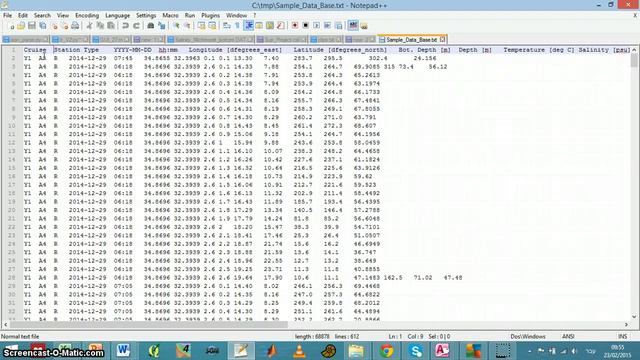Image resolution: width=640 pixels, height=360 pixels.
Task: Open the Language menu
Action: (118, 16)
